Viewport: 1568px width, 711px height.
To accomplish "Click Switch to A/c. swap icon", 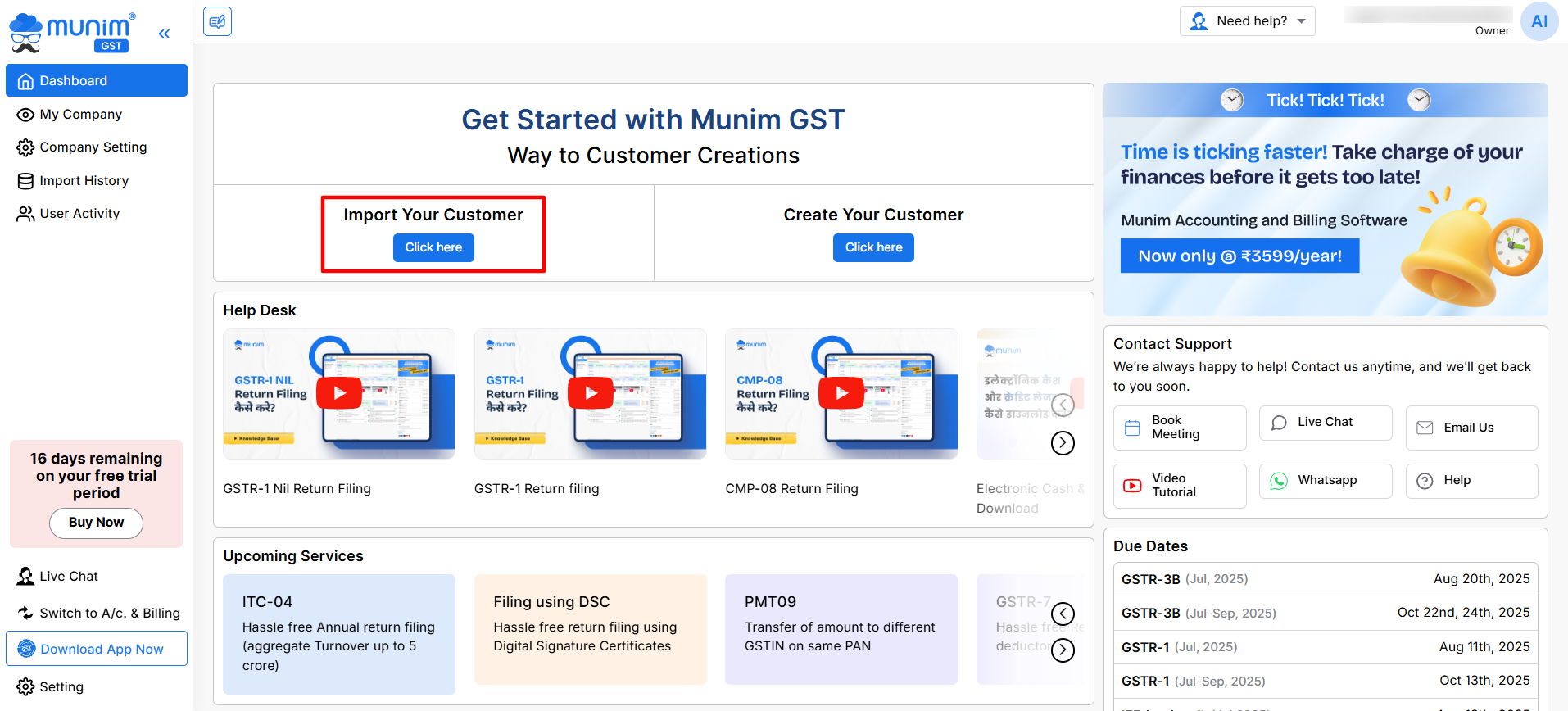I will pyautogui.click(x=25, y=613).
